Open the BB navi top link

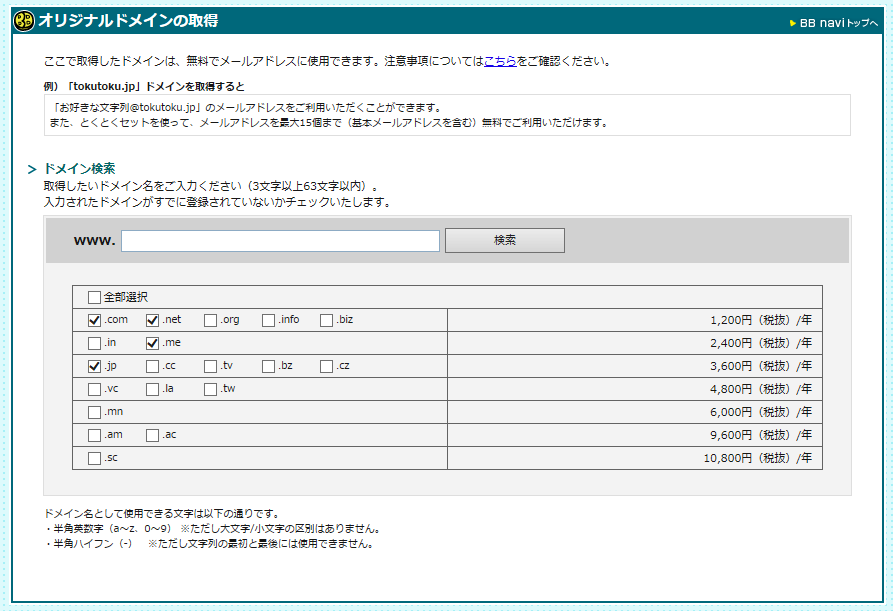pos(838,22)
